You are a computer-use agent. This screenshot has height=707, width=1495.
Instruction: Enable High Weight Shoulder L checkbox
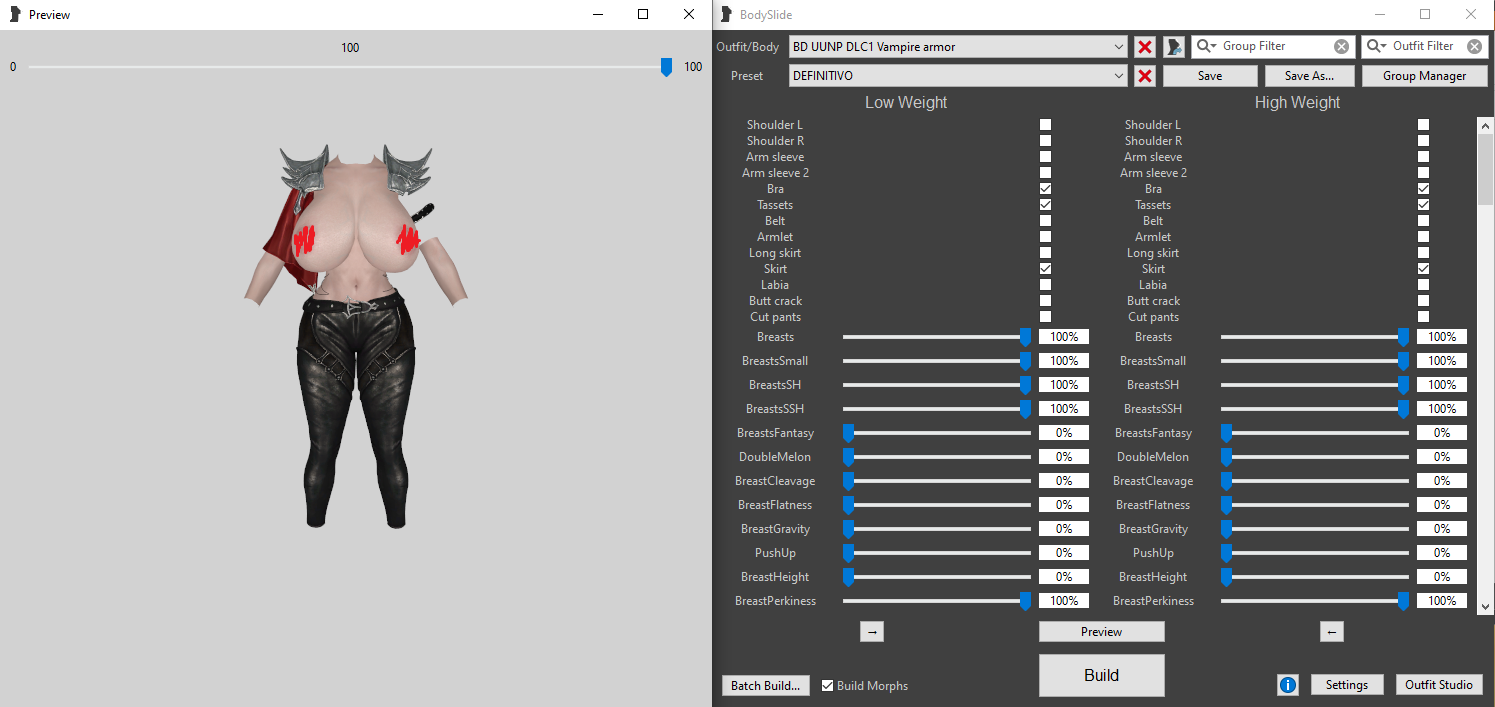(x=1423, y=125)
